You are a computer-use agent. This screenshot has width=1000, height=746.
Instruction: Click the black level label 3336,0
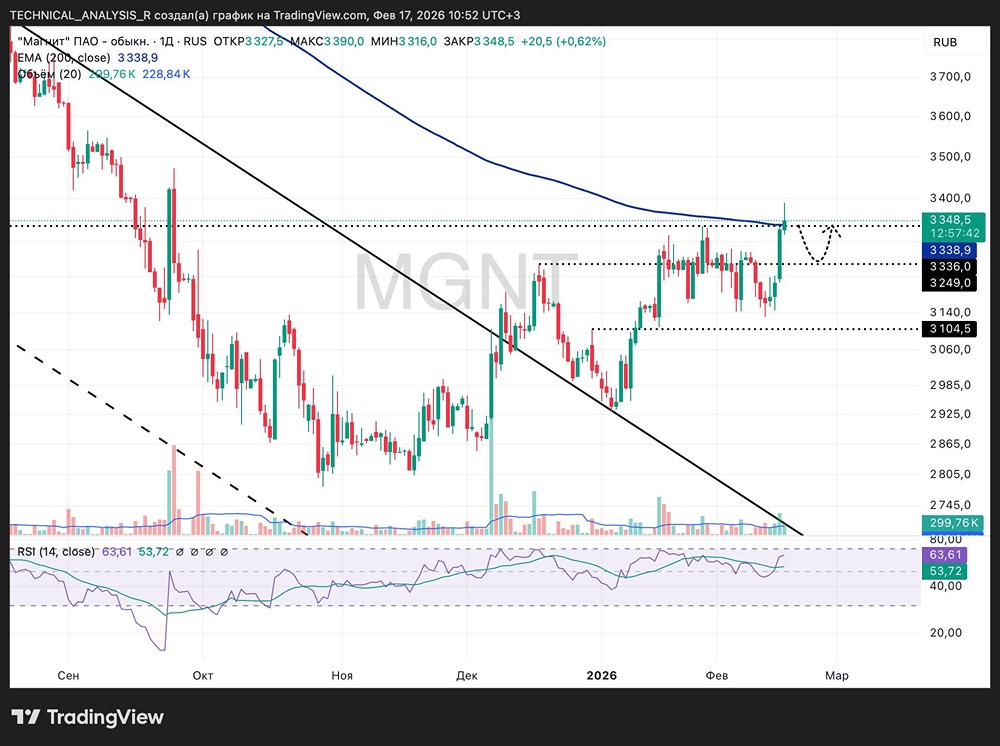(x=950, y=267)
